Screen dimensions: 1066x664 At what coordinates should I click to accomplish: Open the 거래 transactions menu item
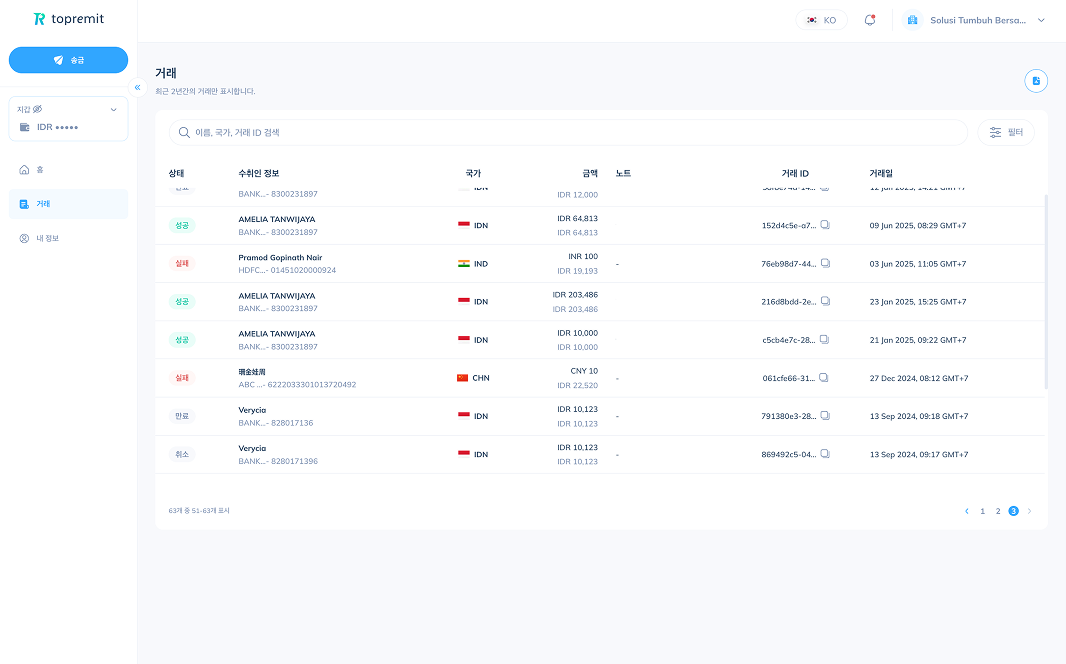point(68,204)
